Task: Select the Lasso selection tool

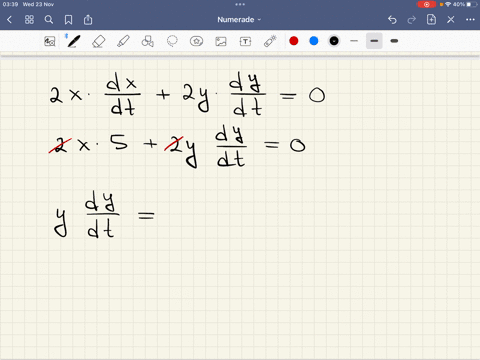Action: coord(172,41)
